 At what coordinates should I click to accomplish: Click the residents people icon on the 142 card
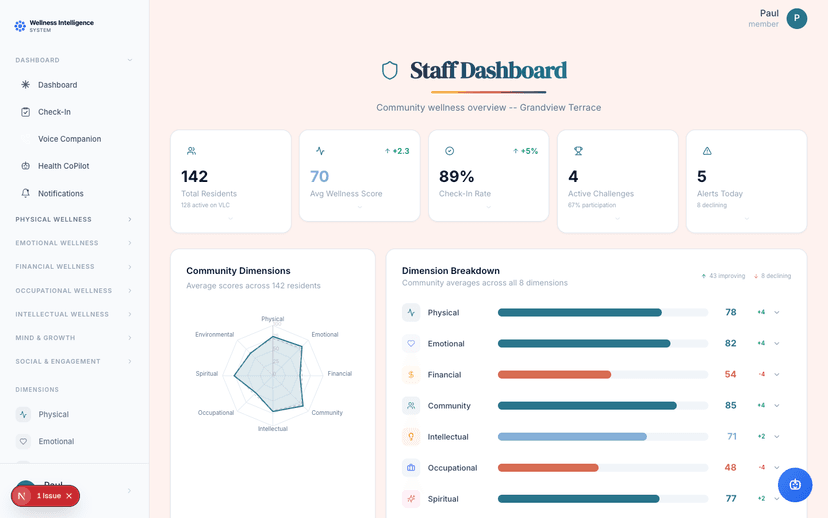click(x=191, y=151)
